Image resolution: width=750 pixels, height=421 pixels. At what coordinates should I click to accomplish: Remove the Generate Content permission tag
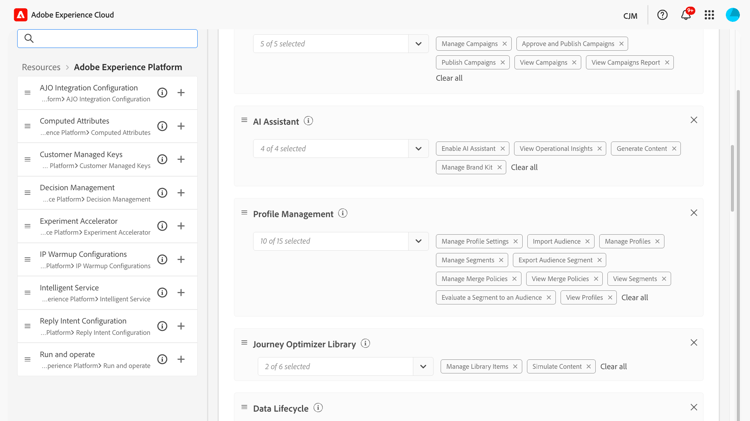[x=674, y=149]
